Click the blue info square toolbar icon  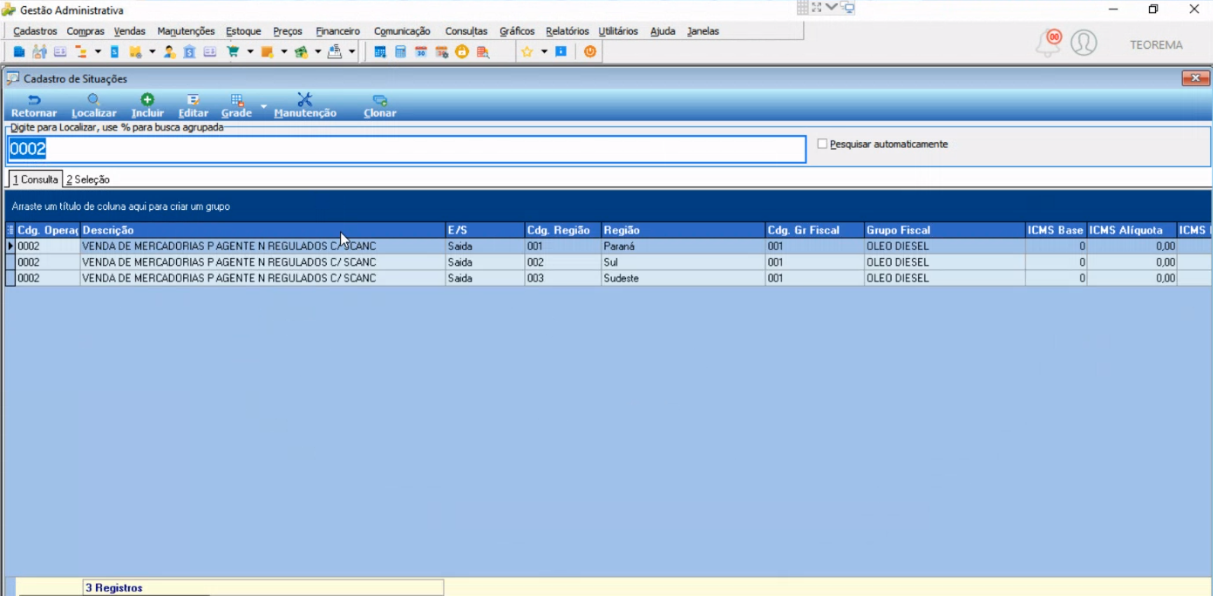tap(561, 51)
